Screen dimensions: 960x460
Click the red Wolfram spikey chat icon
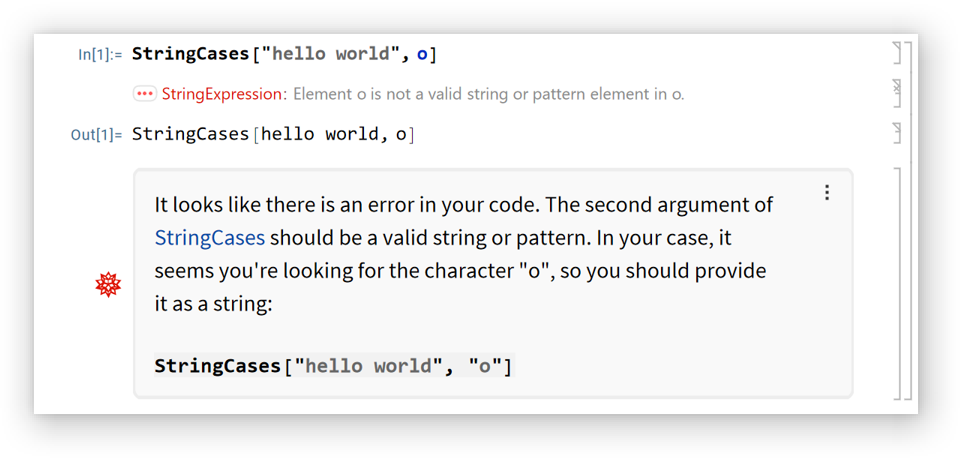click(108, 285)
